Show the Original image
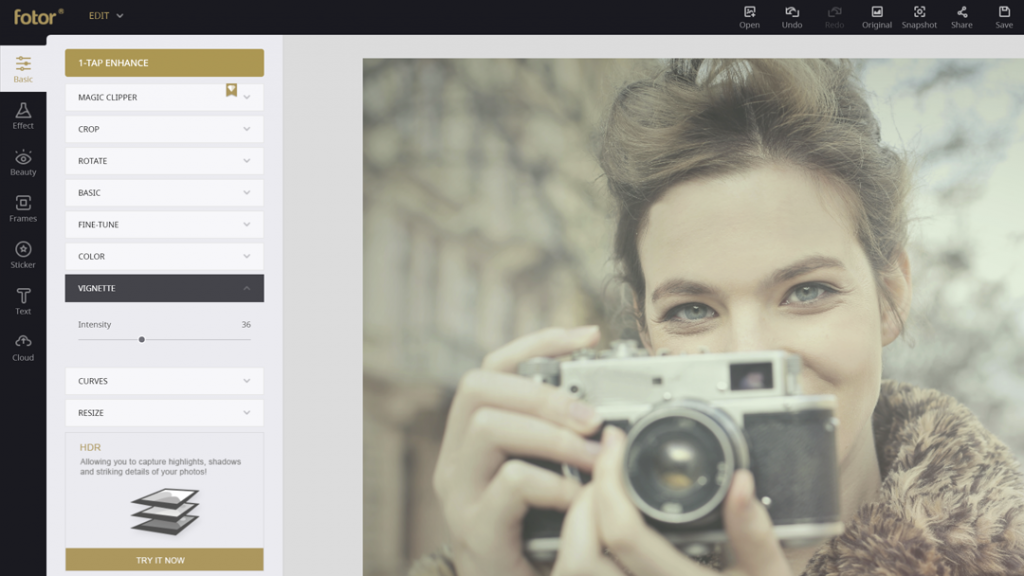1024x576 pixels. (876, 17)
